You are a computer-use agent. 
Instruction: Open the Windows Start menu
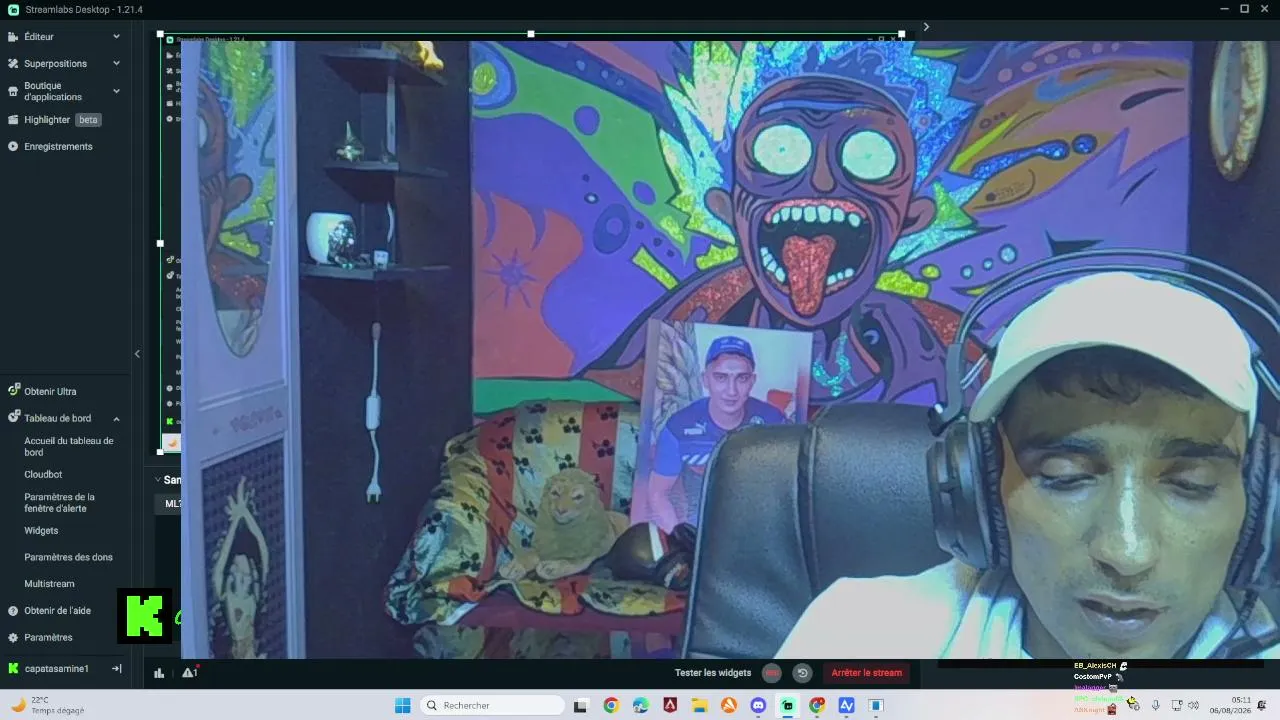click(402, 705)
